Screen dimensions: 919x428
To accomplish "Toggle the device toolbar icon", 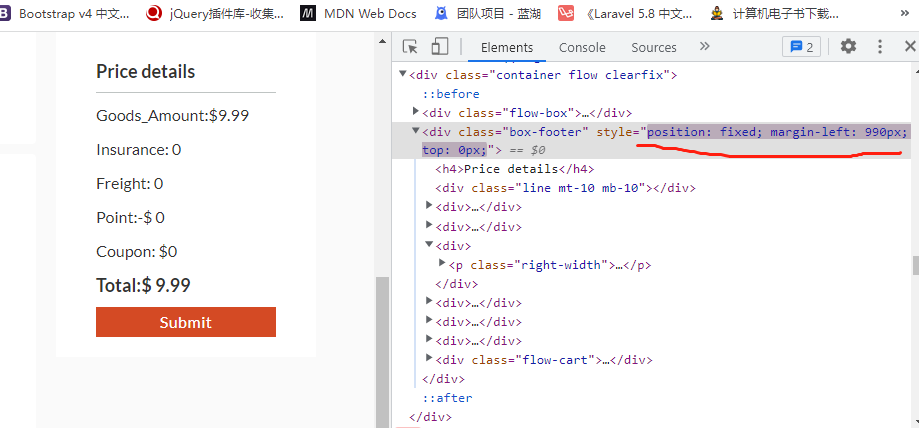I will click(x=440, y=47).
